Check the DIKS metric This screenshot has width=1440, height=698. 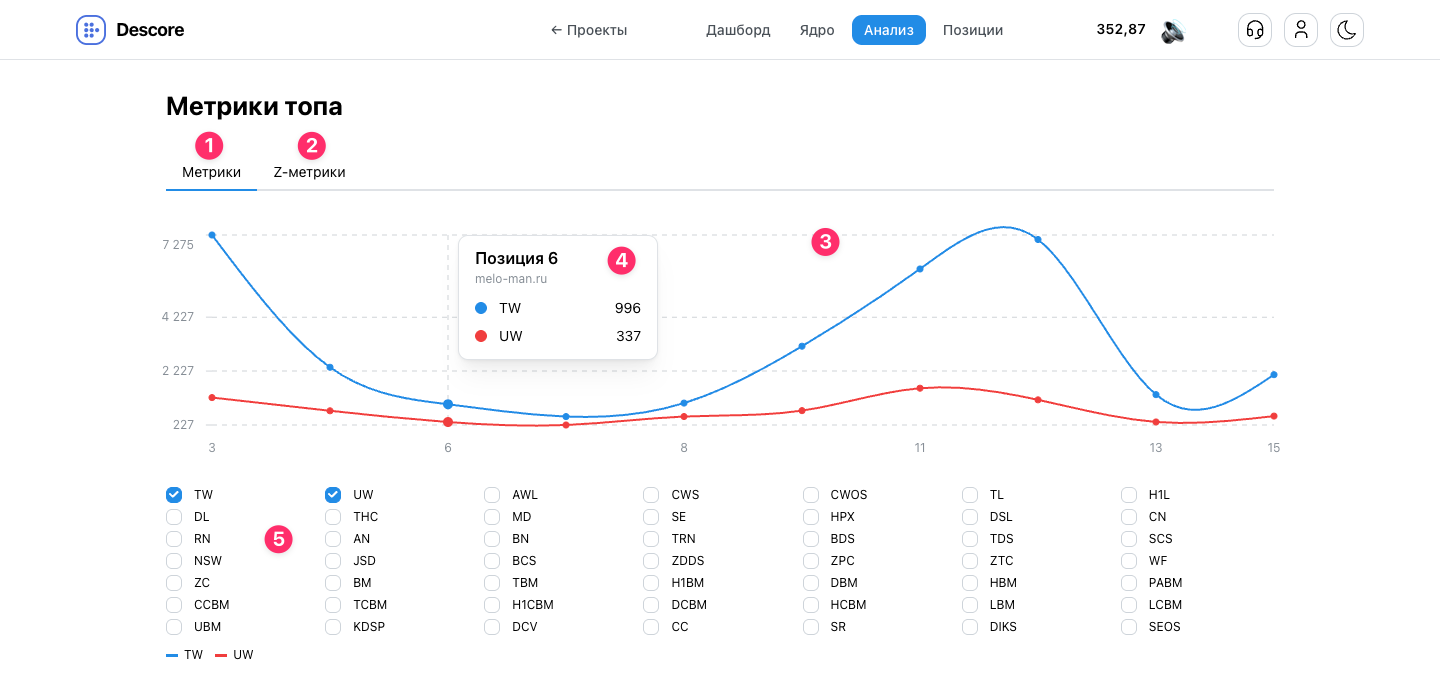pyautogui.click(x=970, y=627)
